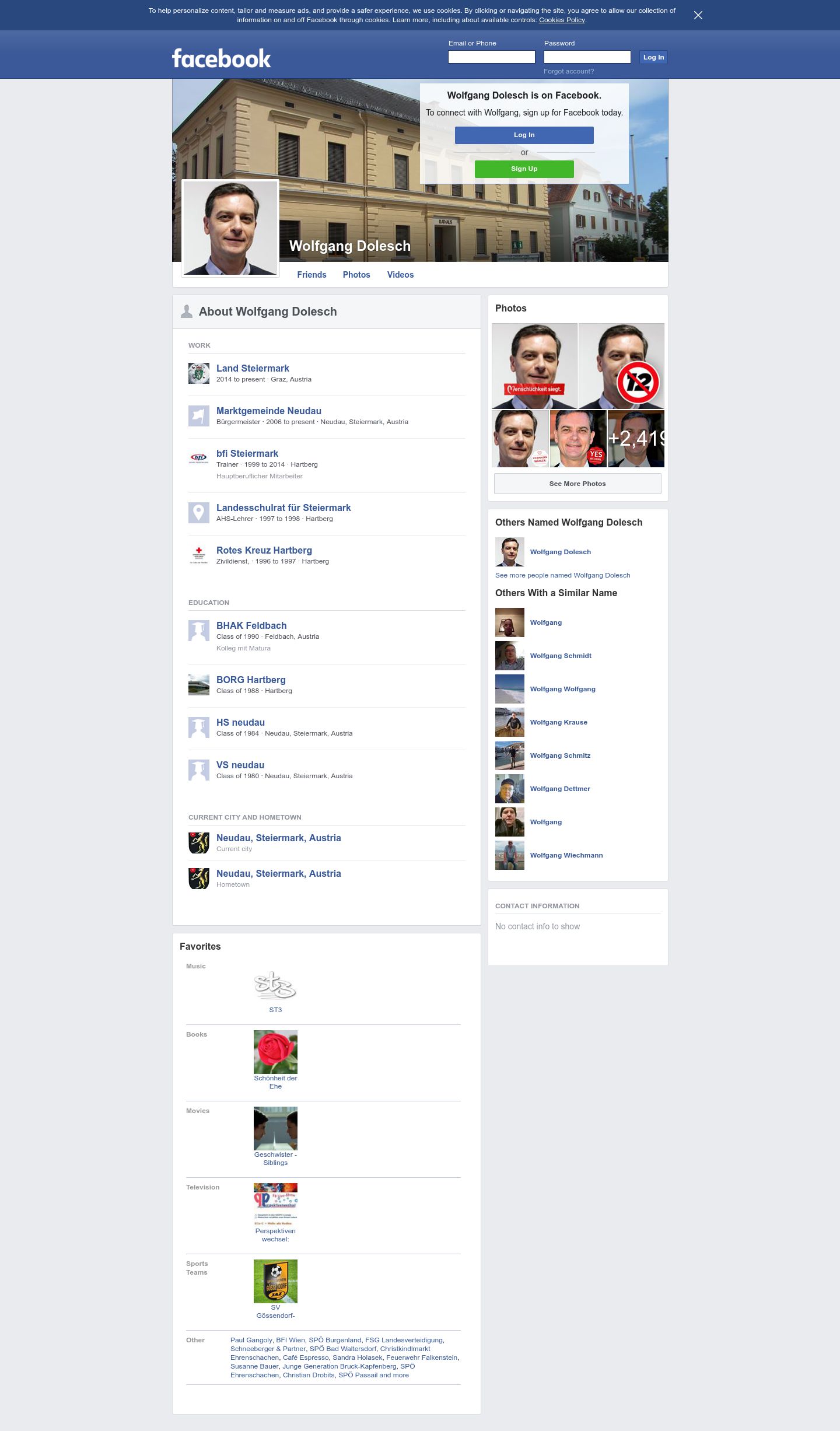This screenshot has height=1431, width=840.
Task: Open the Wolfgang Wolfgang profile link
Action: point(563,689)
